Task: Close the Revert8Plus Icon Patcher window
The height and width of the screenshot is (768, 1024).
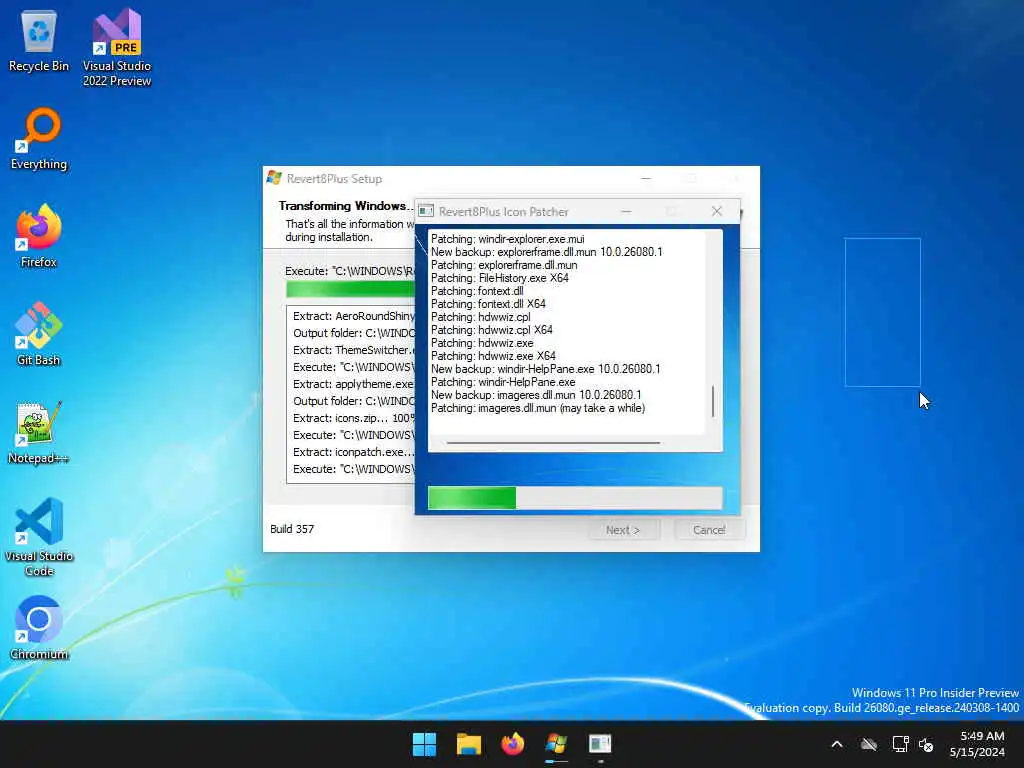Action: pyautogui.click(x=717, y=211)
